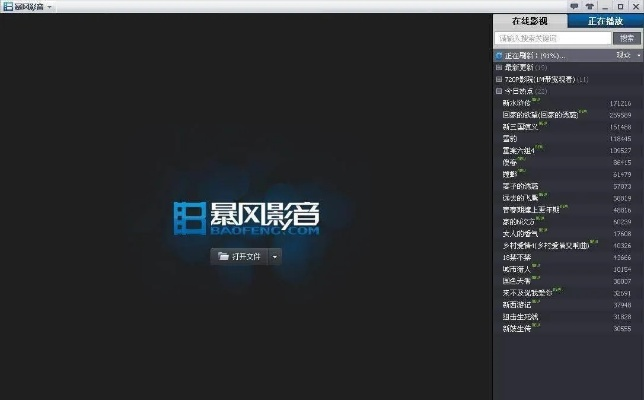Minimize the player window

click(606, 7)
